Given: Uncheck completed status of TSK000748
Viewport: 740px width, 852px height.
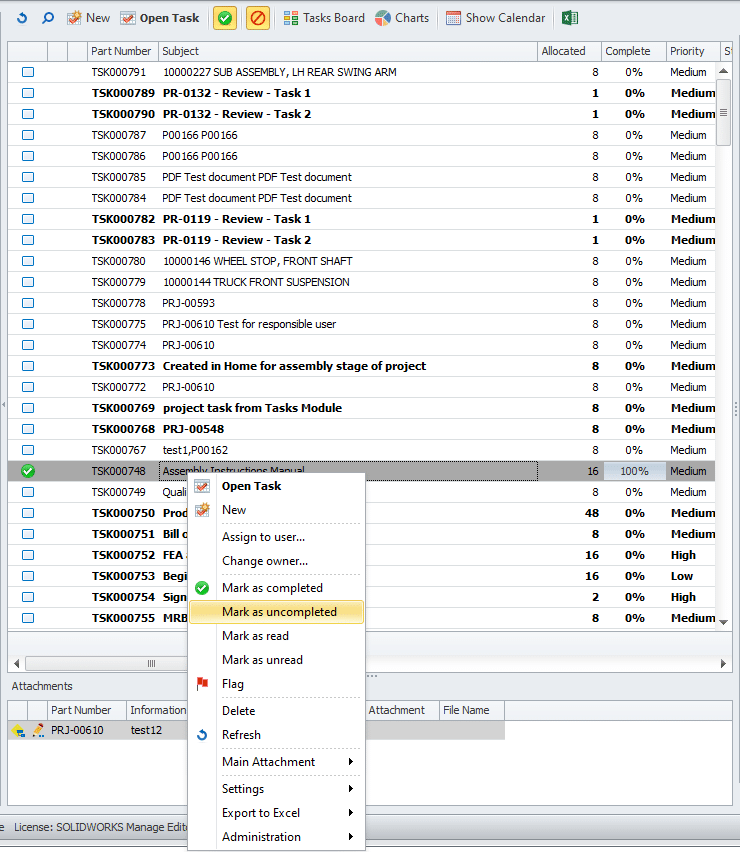Looking at the screenshot, I should [28, 471].
